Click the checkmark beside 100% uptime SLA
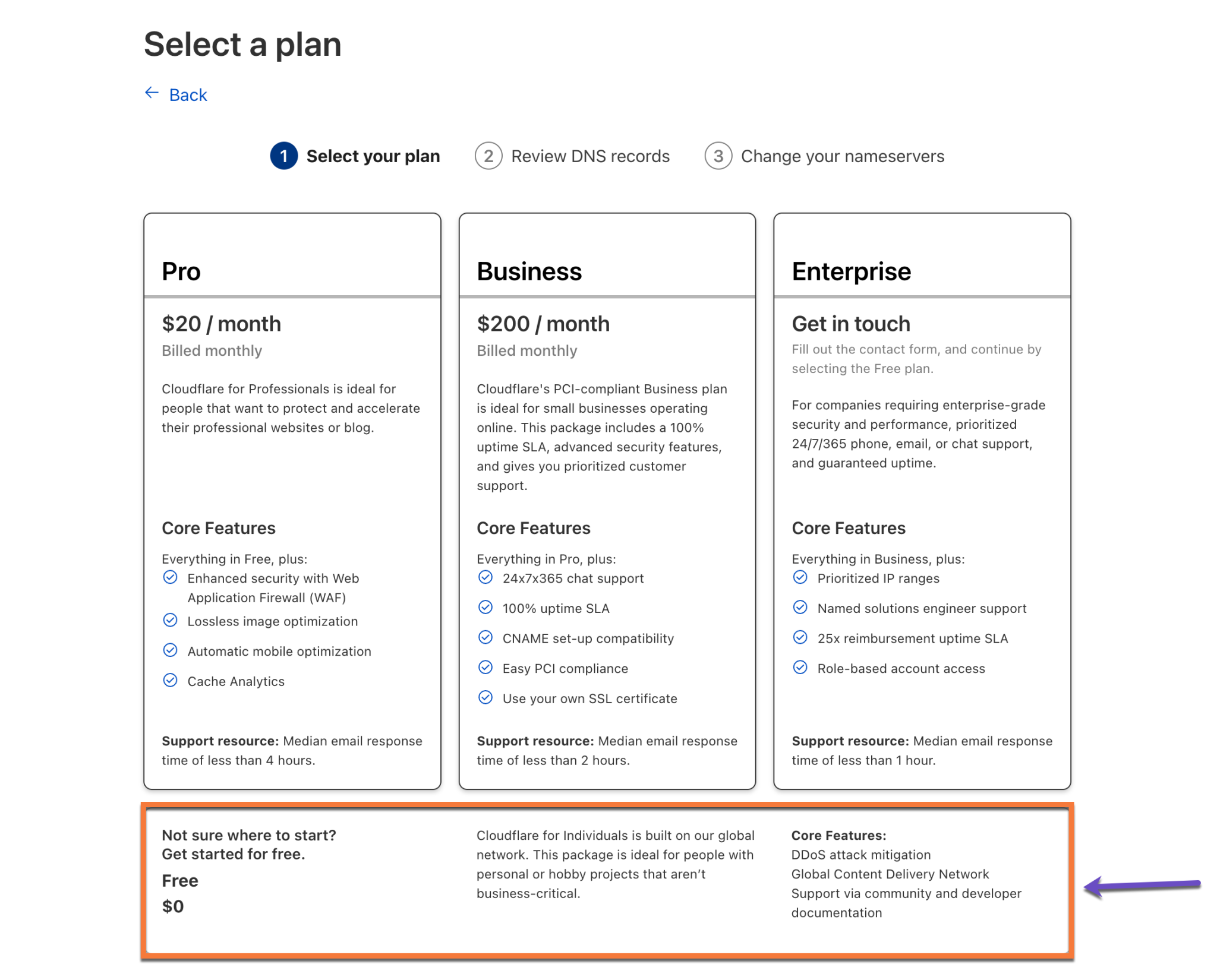Viewport: 1217px width, 980px height. pyautogui.click(x=485, y=608)
